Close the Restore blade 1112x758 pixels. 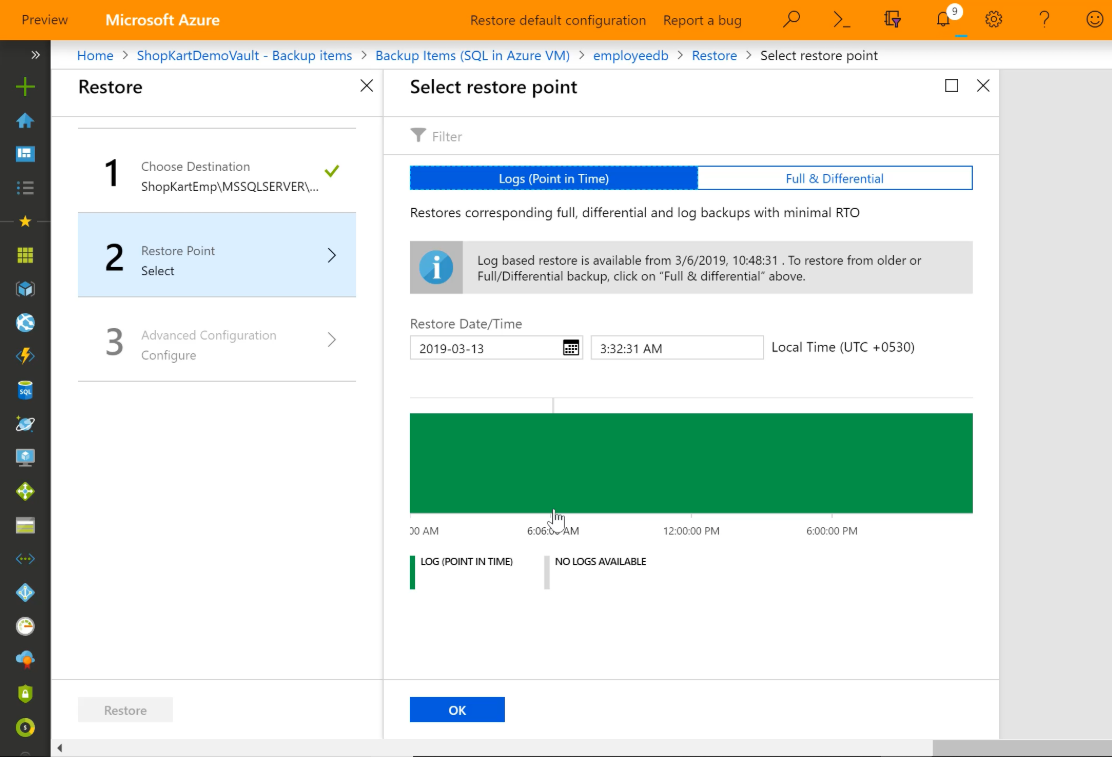tap(367, 86)
